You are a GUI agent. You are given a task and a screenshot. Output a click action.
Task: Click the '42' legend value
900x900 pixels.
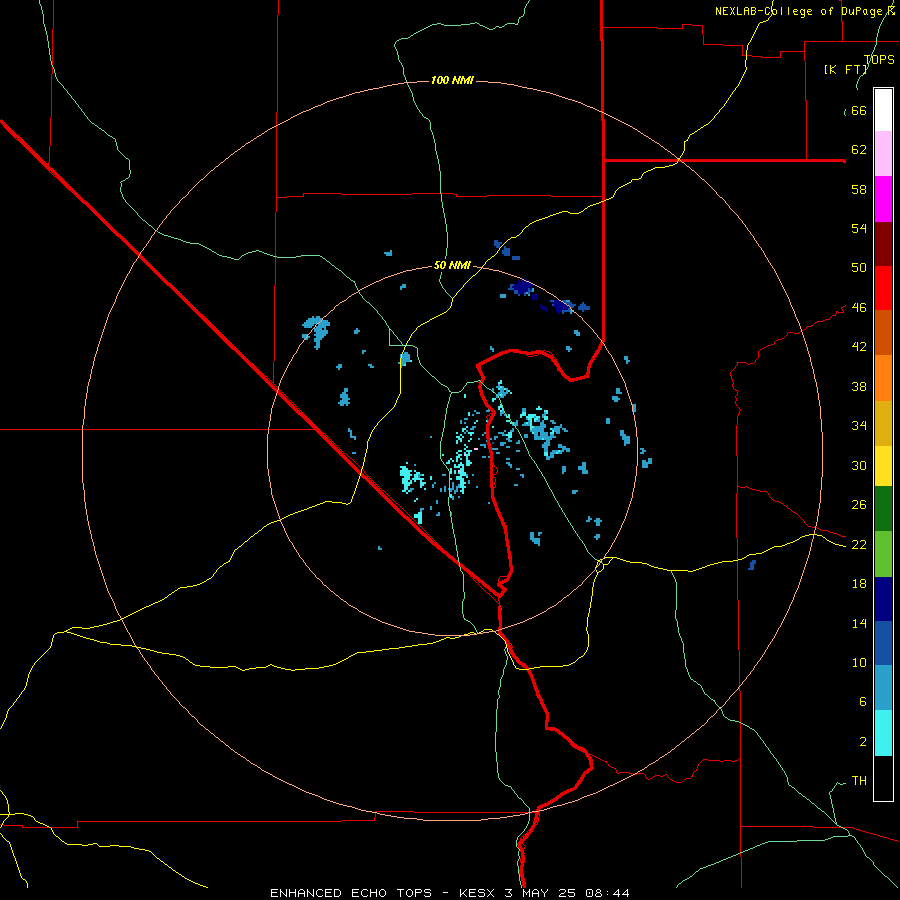859,347
